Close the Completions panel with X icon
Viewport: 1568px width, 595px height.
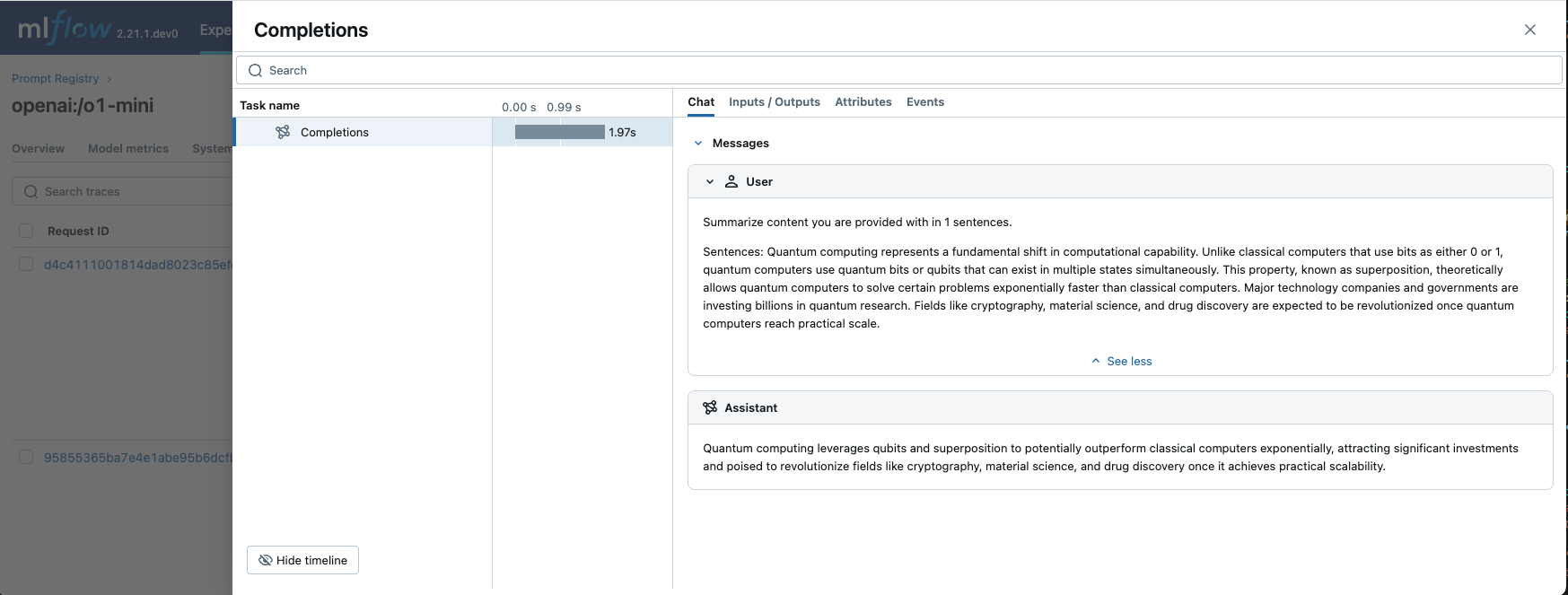[x=1529, y=30]
